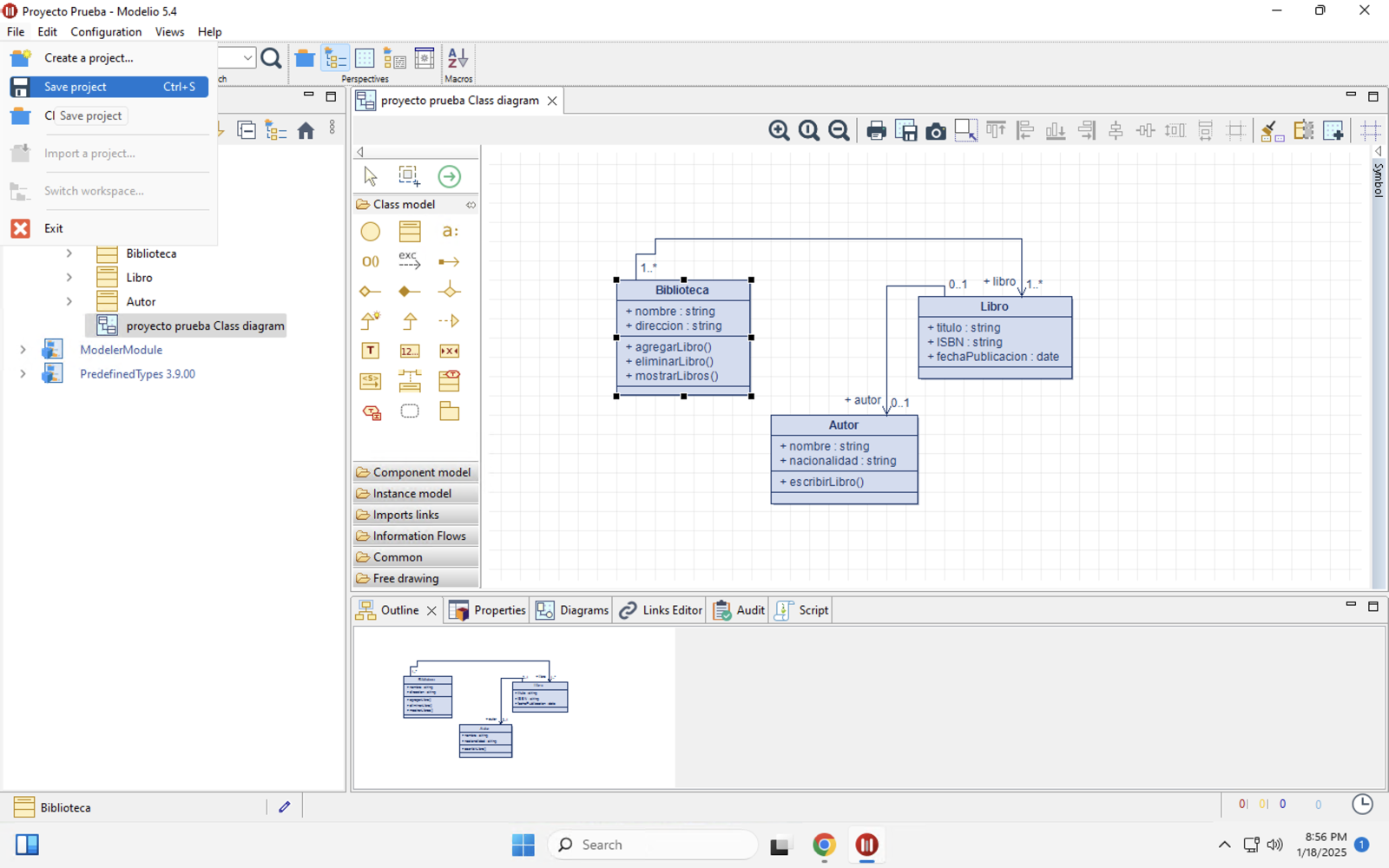The image size is (1389, 868).
Task: Click Create a project menu entry
Action: point(89,58)
